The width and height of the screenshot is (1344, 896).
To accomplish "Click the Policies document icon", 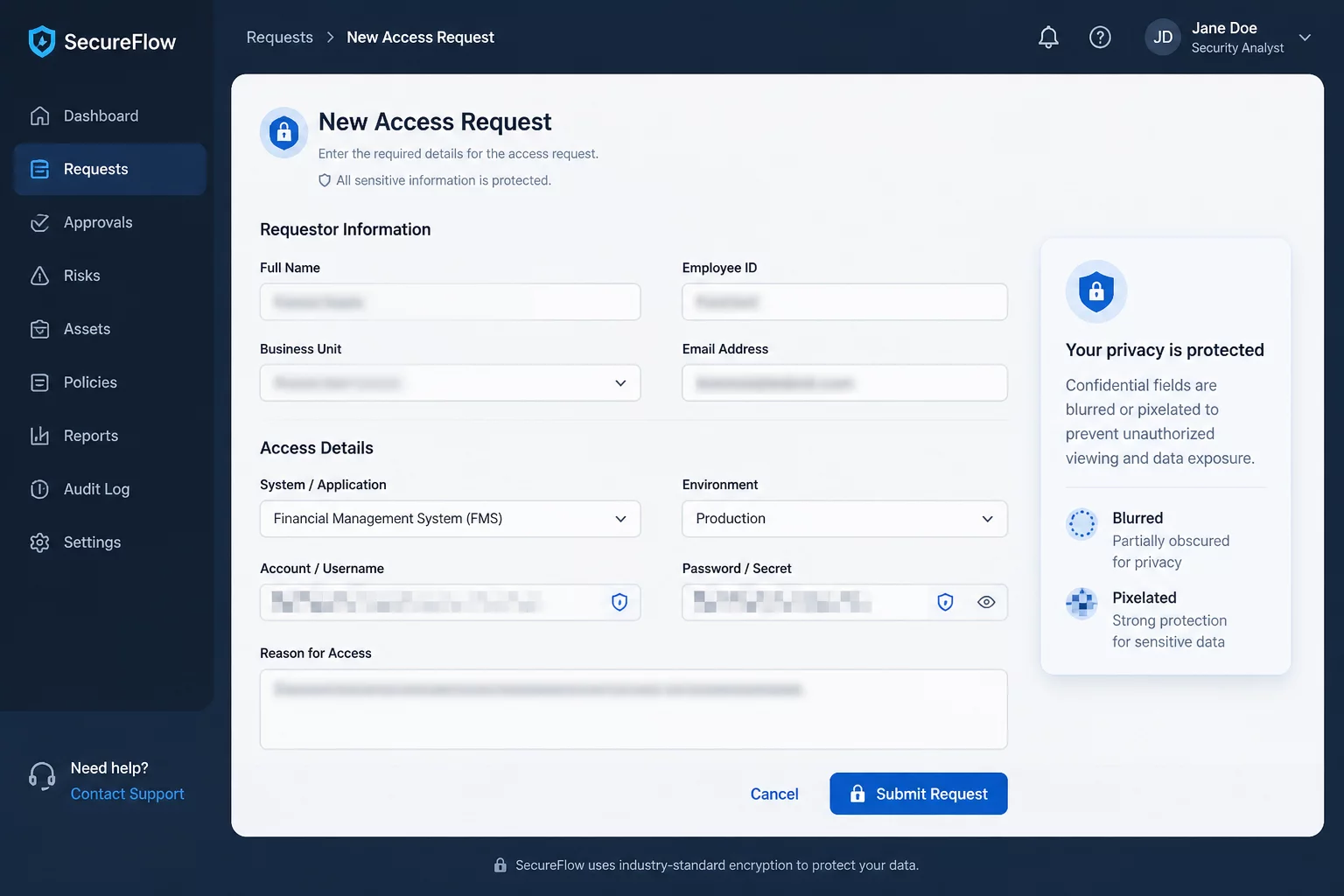I will click(x=39, y=382).
